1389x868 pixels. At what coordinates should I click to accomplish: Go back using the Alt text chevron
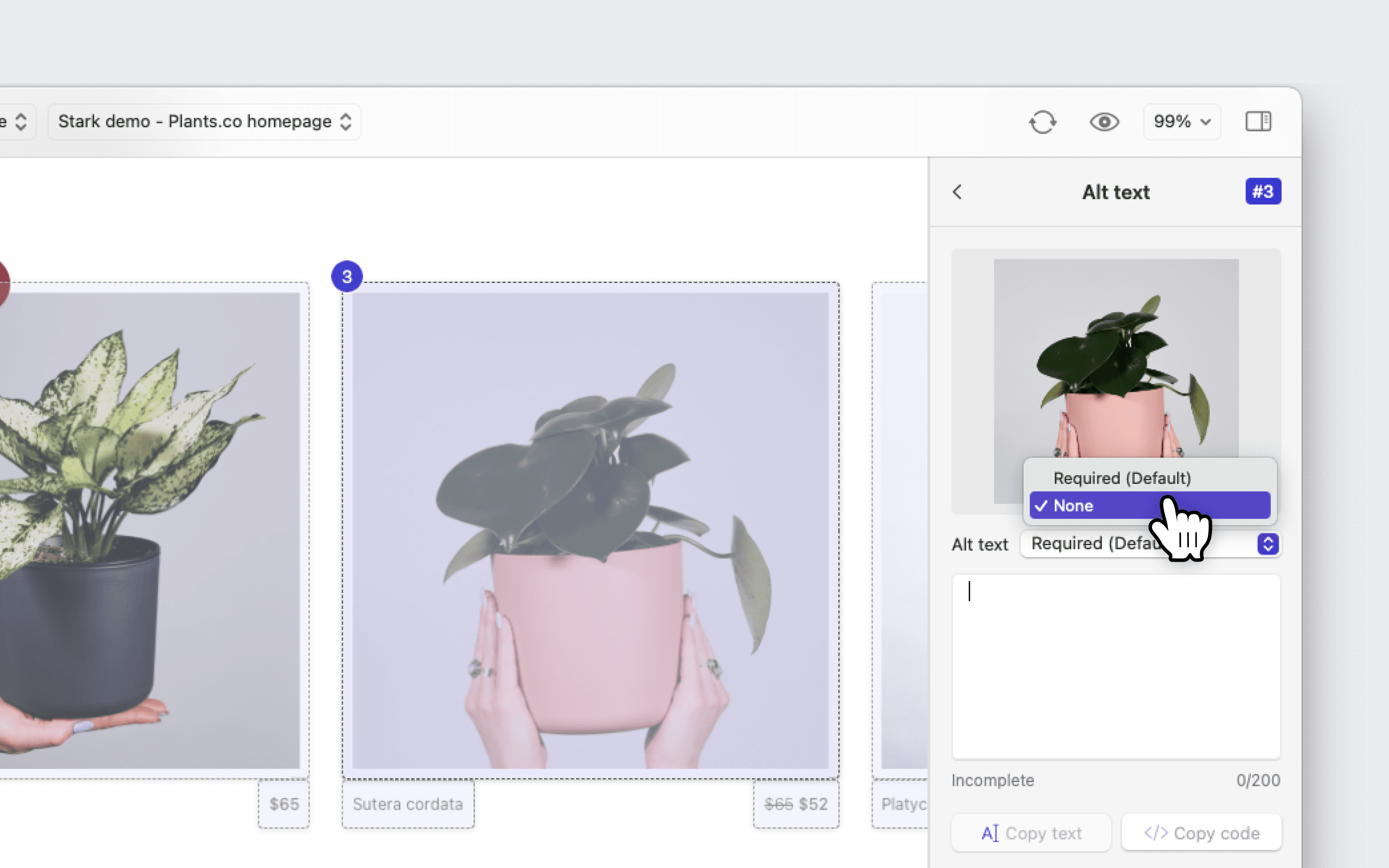pyautogui.click(x=957, y=192)
